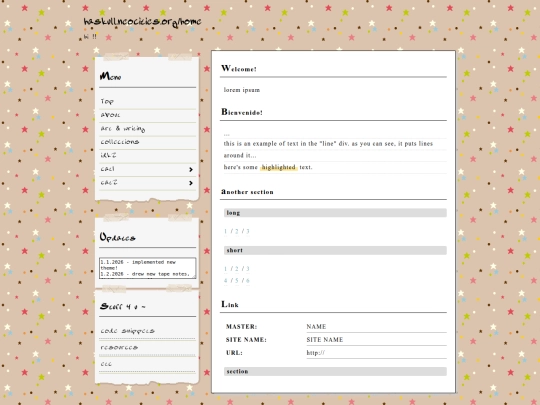Open page 2 under the long section
This screenshot has width=540, height=405.
[x=237, y=231]
